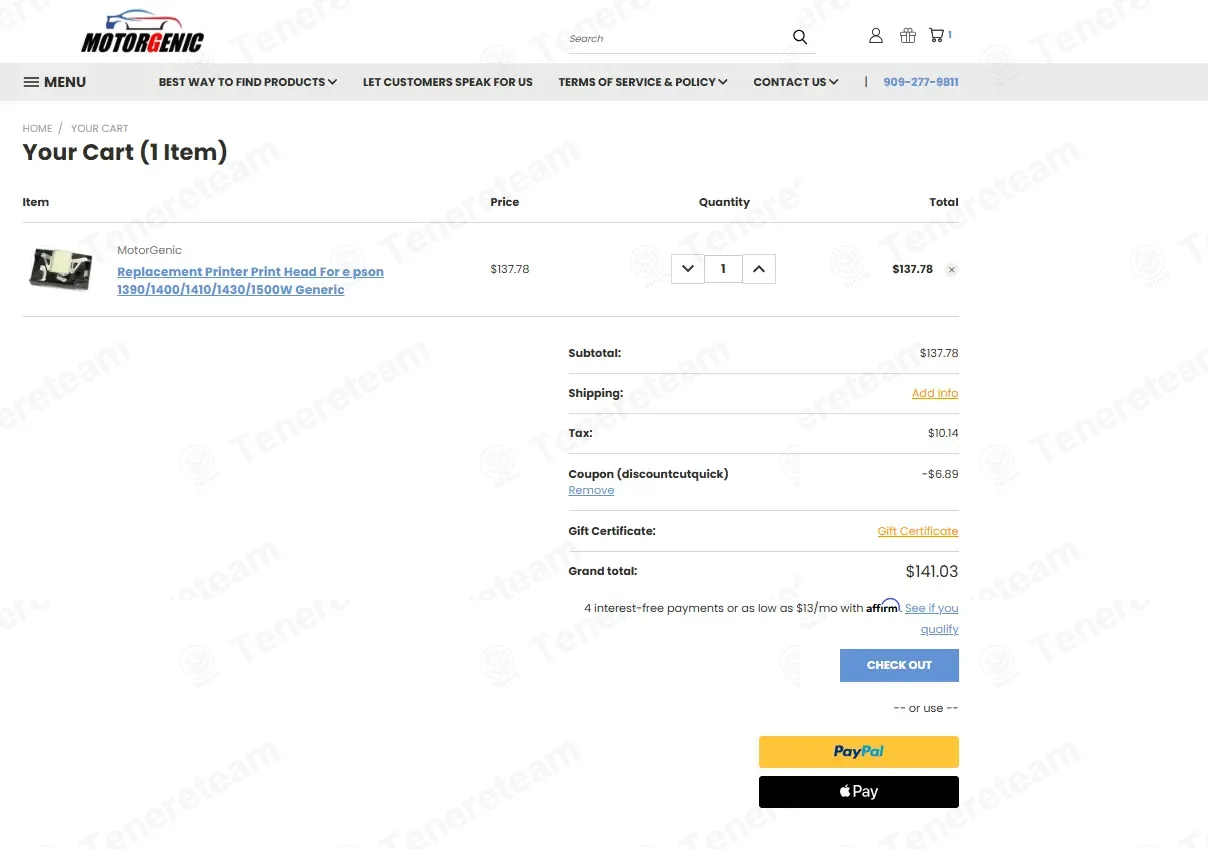Click the search input field
The height and width of the screenshot is (849, 1208).
(x=678, y=38)
